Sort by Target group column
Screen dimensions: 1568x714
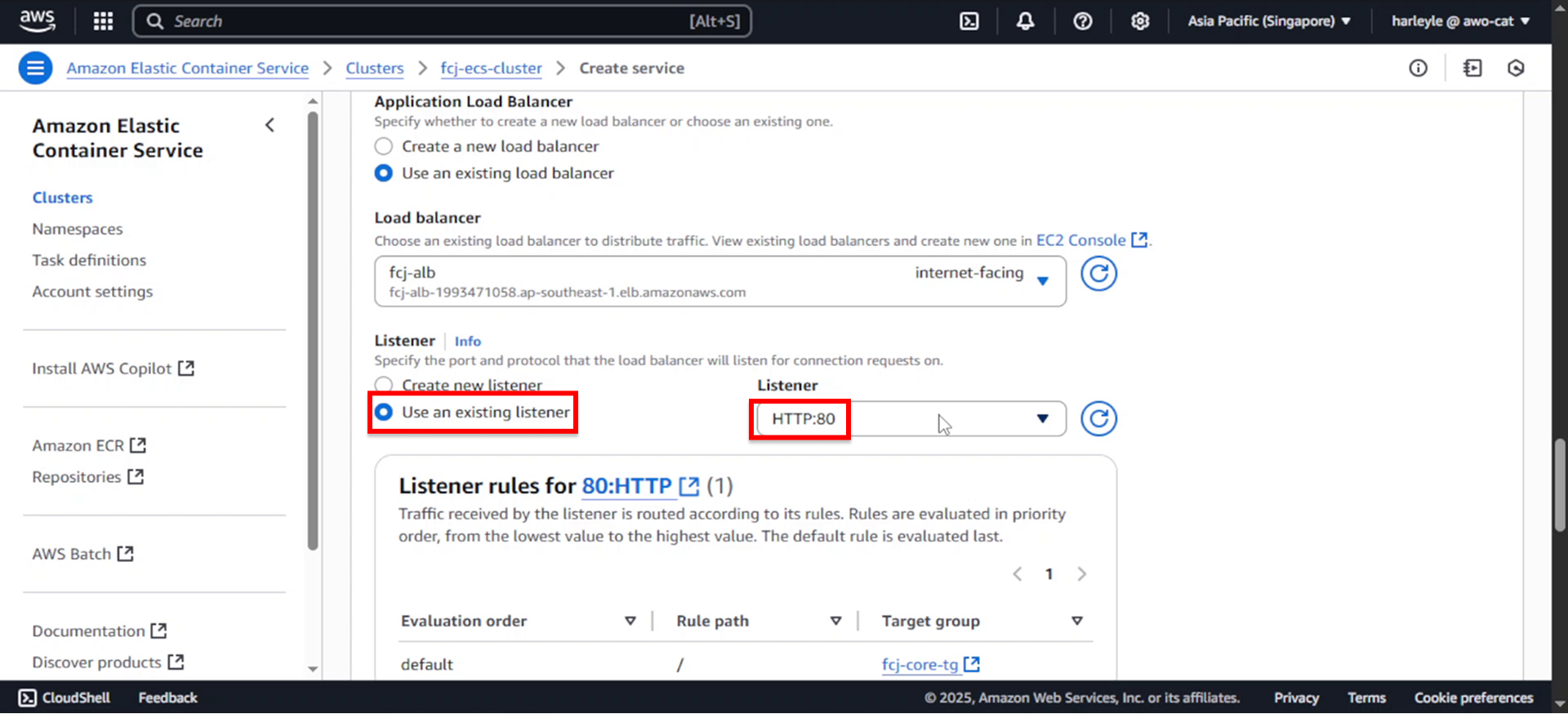pos(1077,621)
